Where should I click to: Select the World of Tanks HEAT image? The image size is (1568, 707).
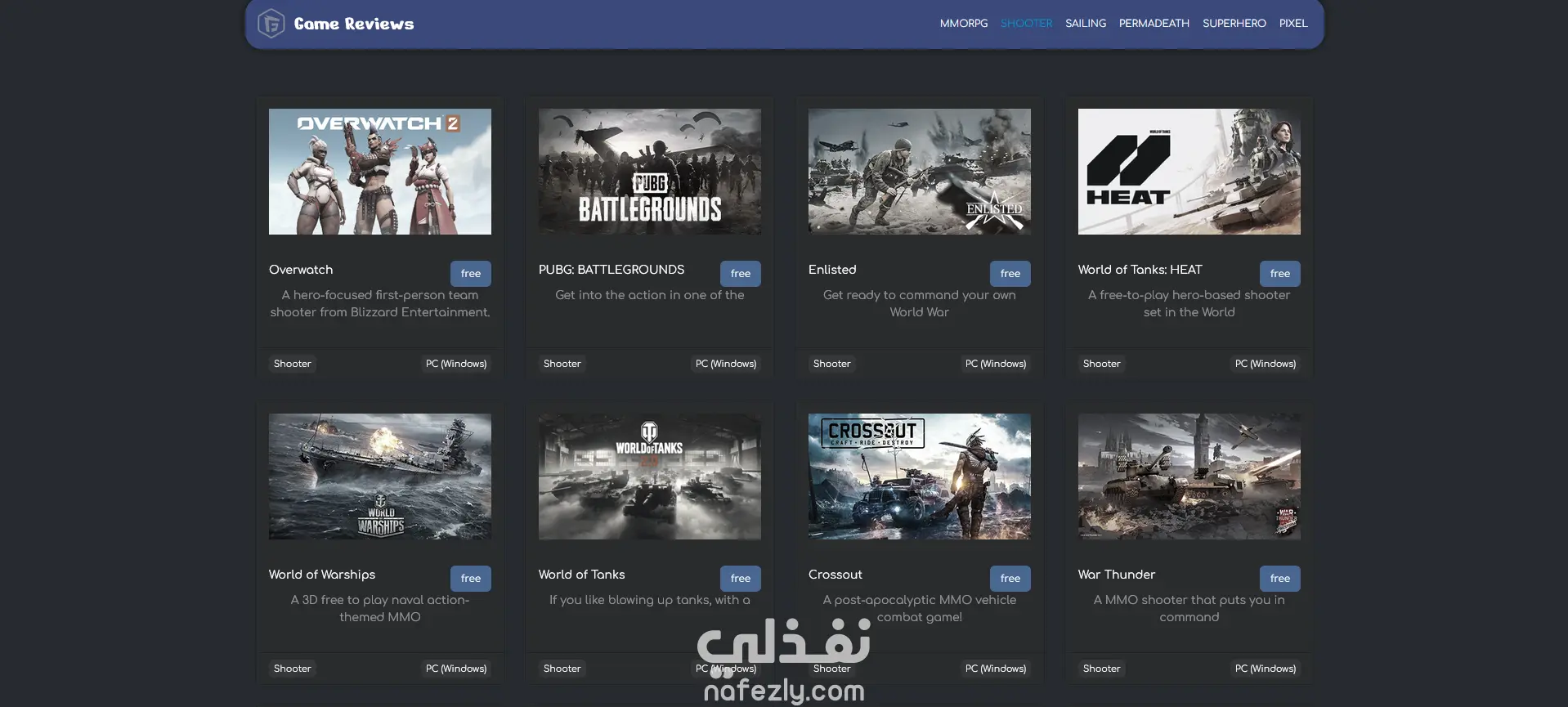click(x=1189, y=172)
